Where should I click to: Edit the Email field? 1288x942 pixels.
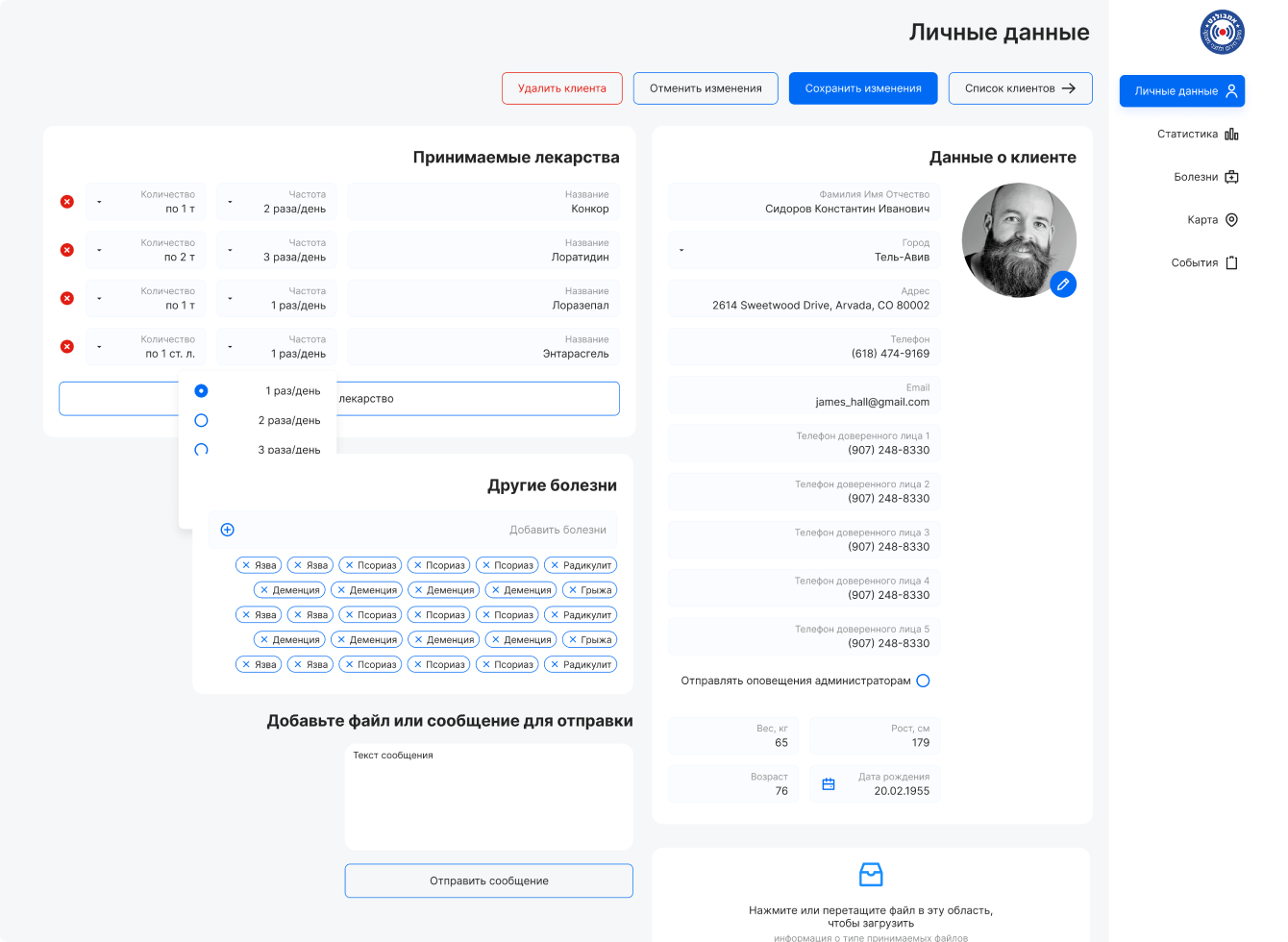tap(804, 395)
